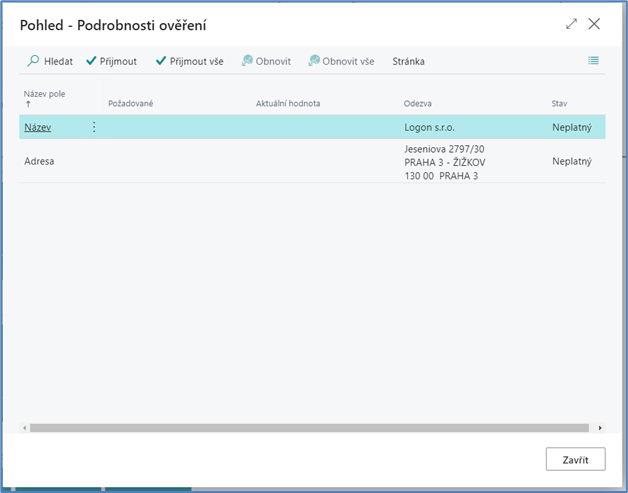The width and height of the screenshot is (628, 493).
Task: Open the list view options icon
Action: click(593, 61)
